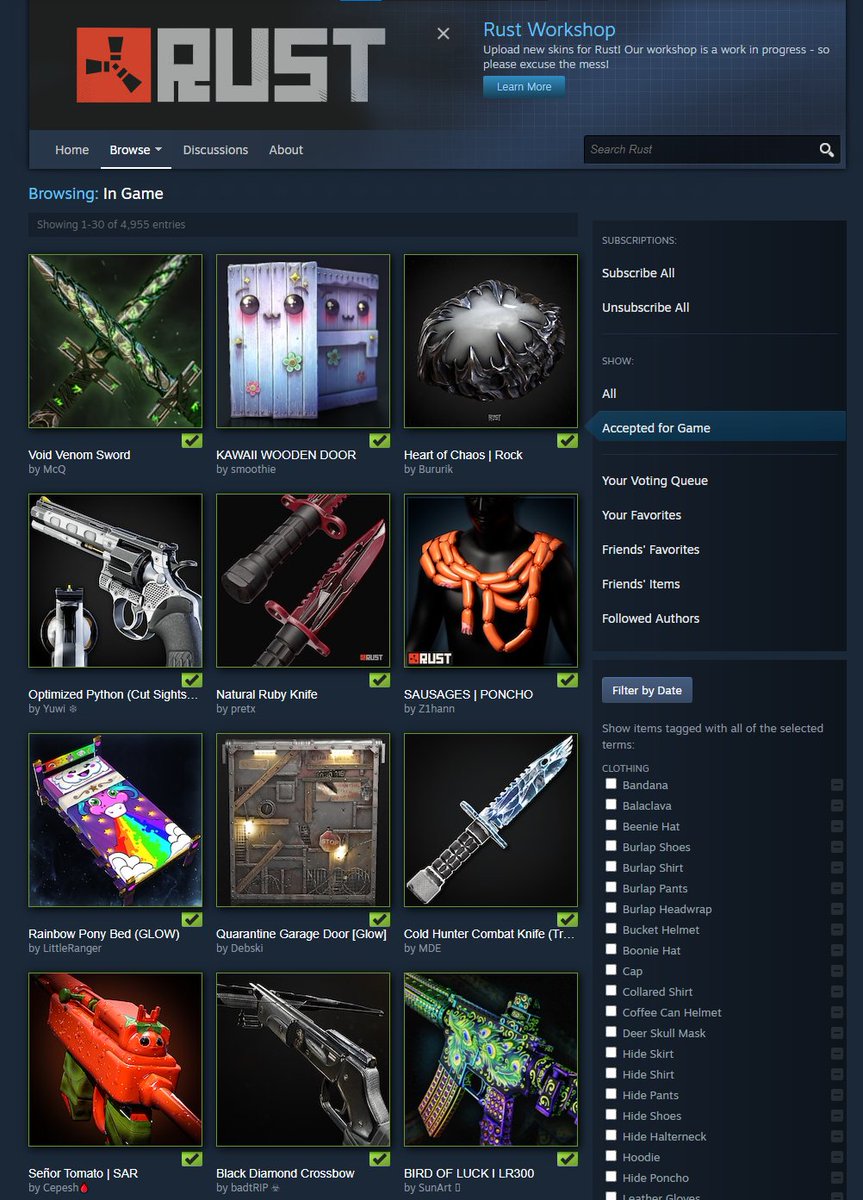Viewport: 863px width, 1200px height.
Task: Open the KAWAII WOODEN DOOR thumbnail
Action: (303, 341)
